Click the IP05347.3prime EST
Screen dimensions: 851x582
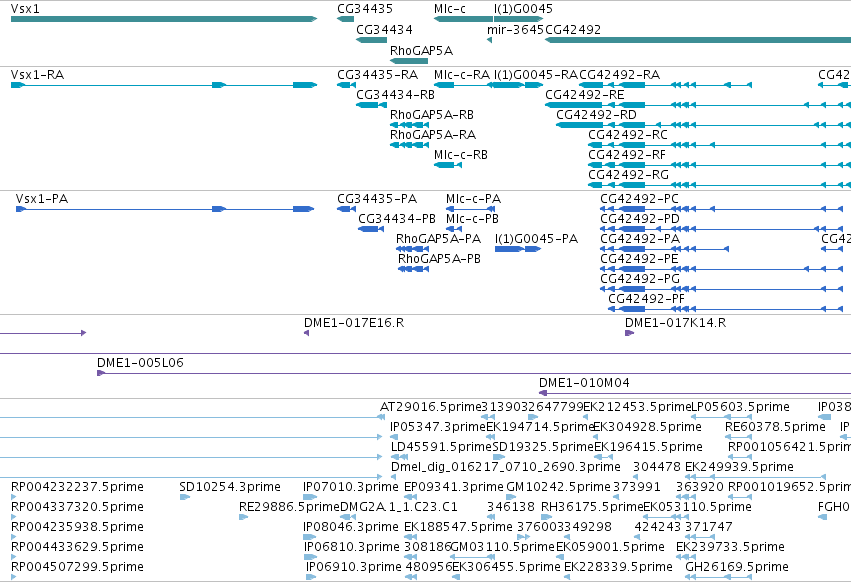394,437
